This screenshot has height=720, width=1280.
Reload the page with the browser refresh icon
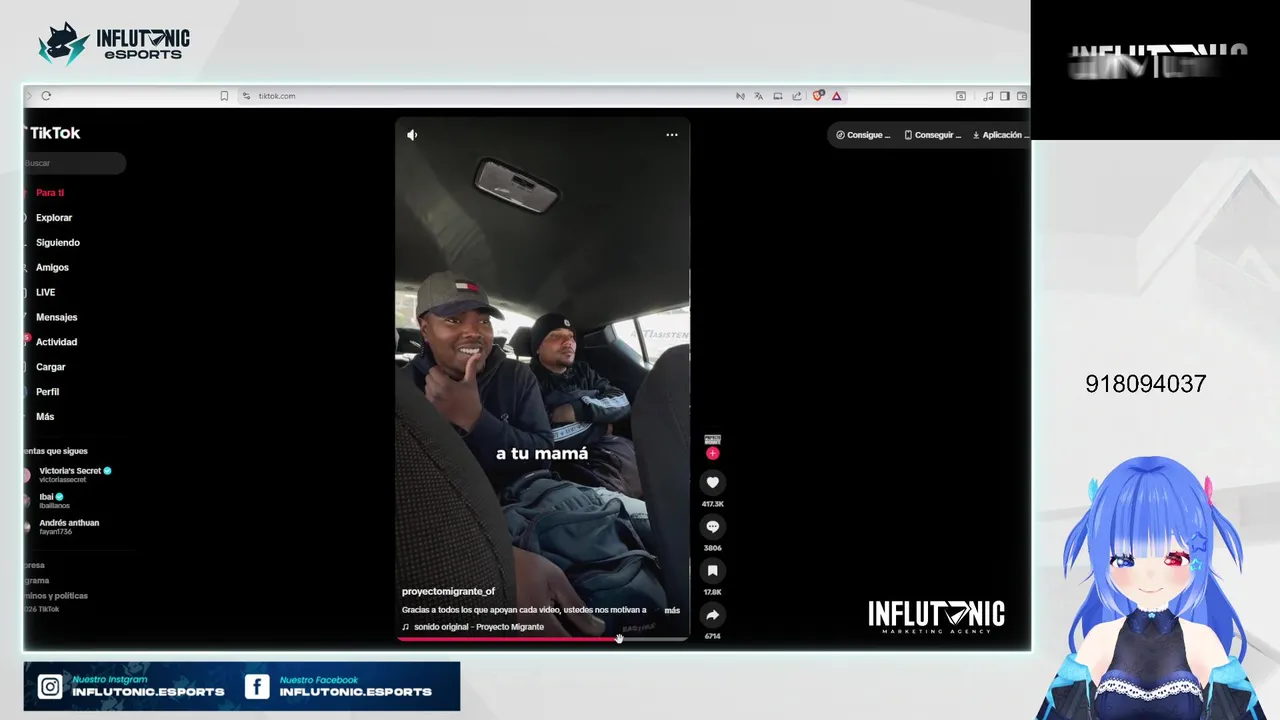46,96
